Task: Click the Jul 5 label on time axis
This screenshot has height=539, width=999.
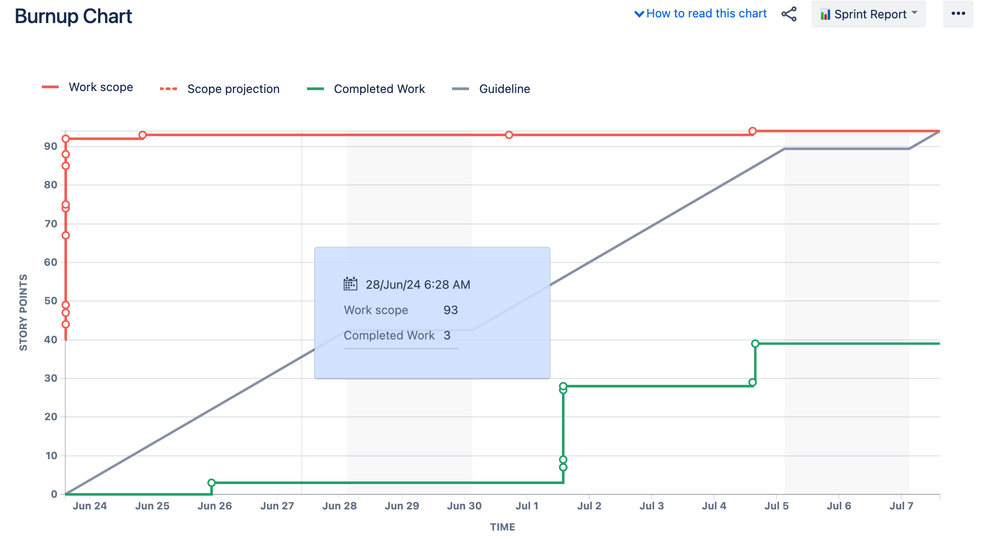Action: 776,506
